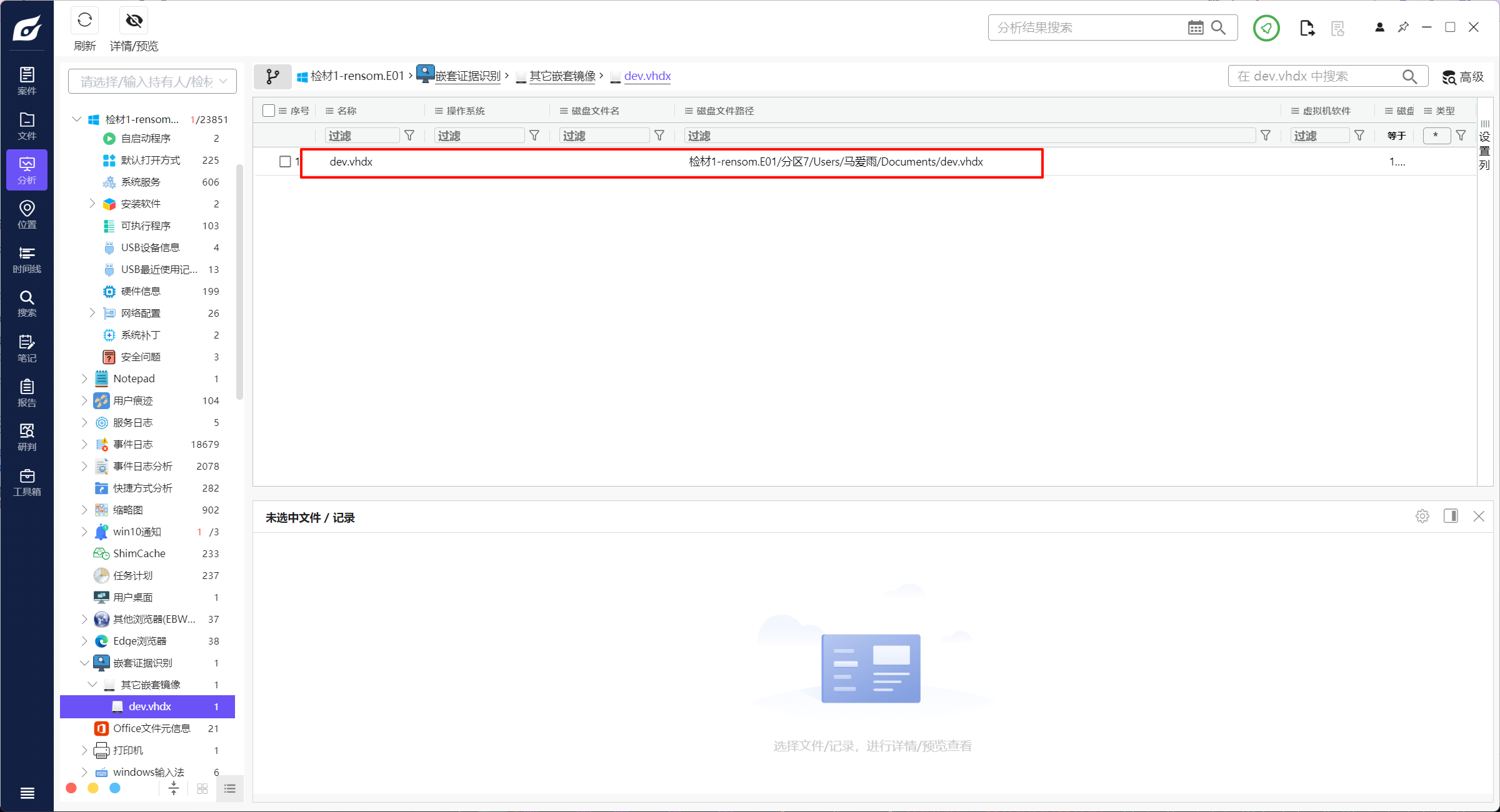1500x812 pixels.
Task: Switch to the 文件 sidebar tab
Action: coord(27,126)
